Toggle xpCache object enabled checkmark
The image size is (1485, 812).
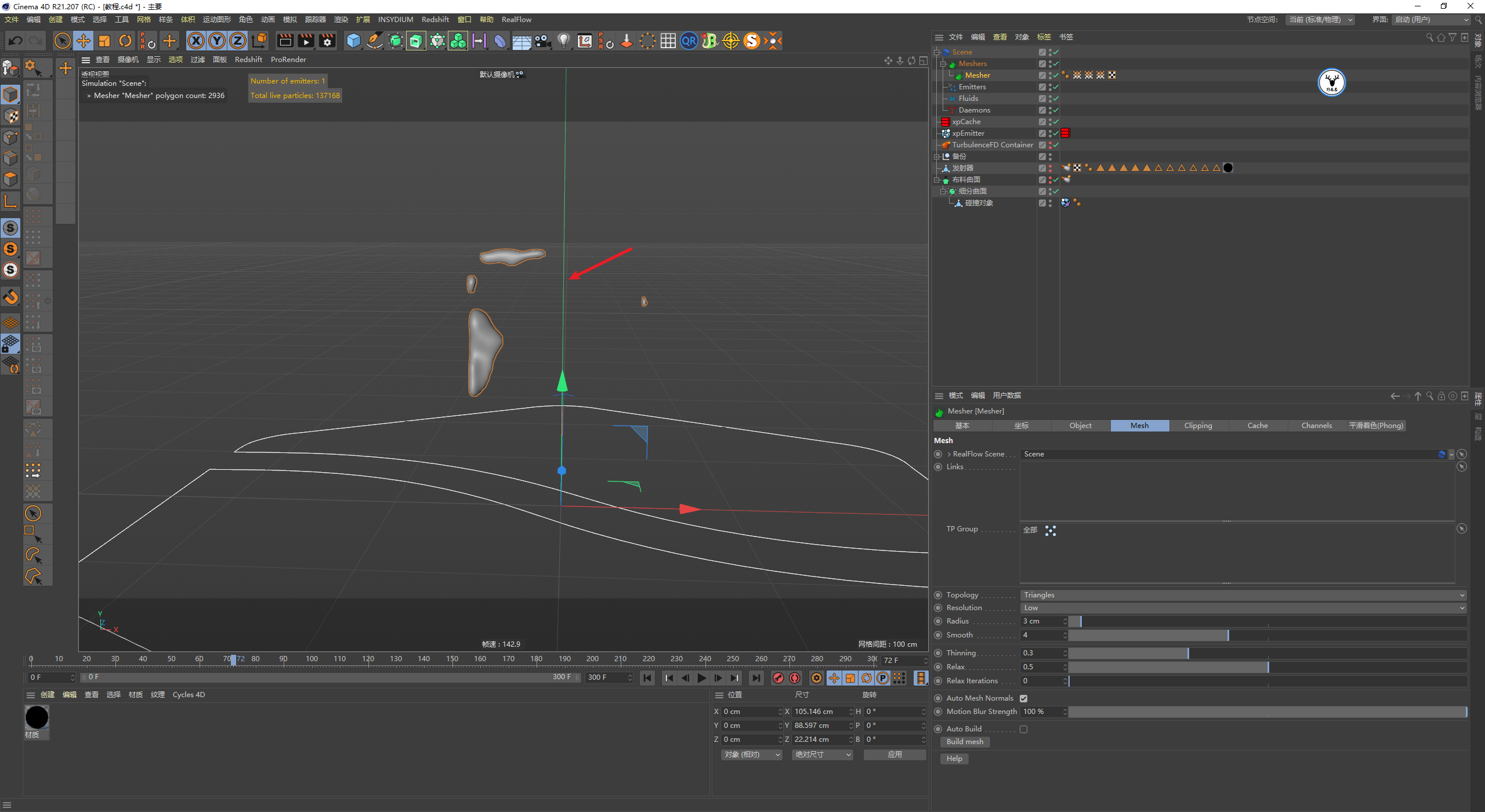1056,122
